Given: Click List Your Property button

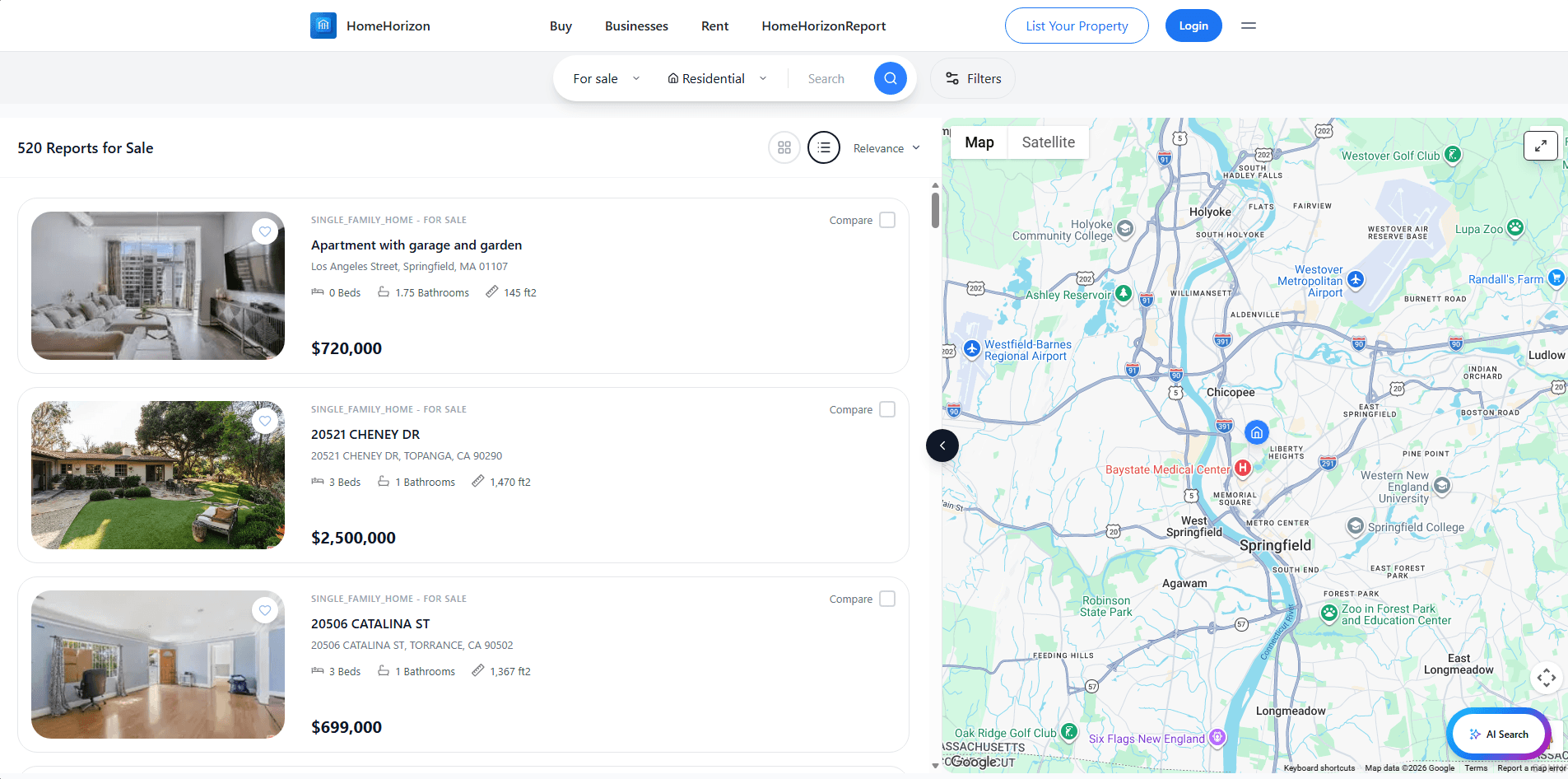Looking at the screenshot, I should click(1077, 26).
